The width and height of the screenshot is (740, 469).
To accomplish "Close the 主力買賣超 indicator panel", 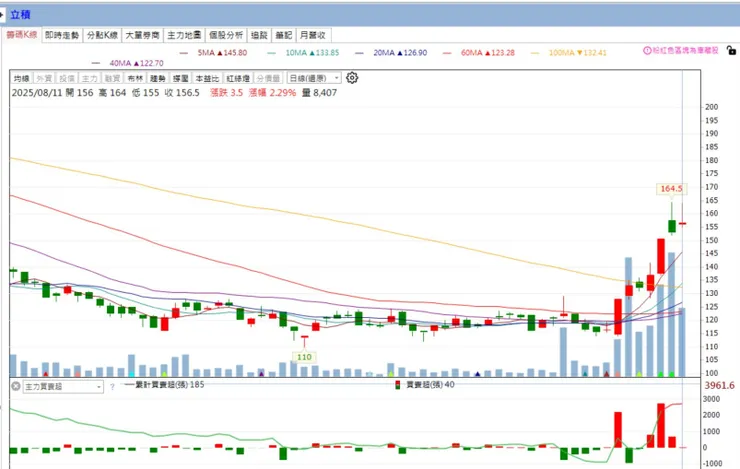I will pos(16,386).
